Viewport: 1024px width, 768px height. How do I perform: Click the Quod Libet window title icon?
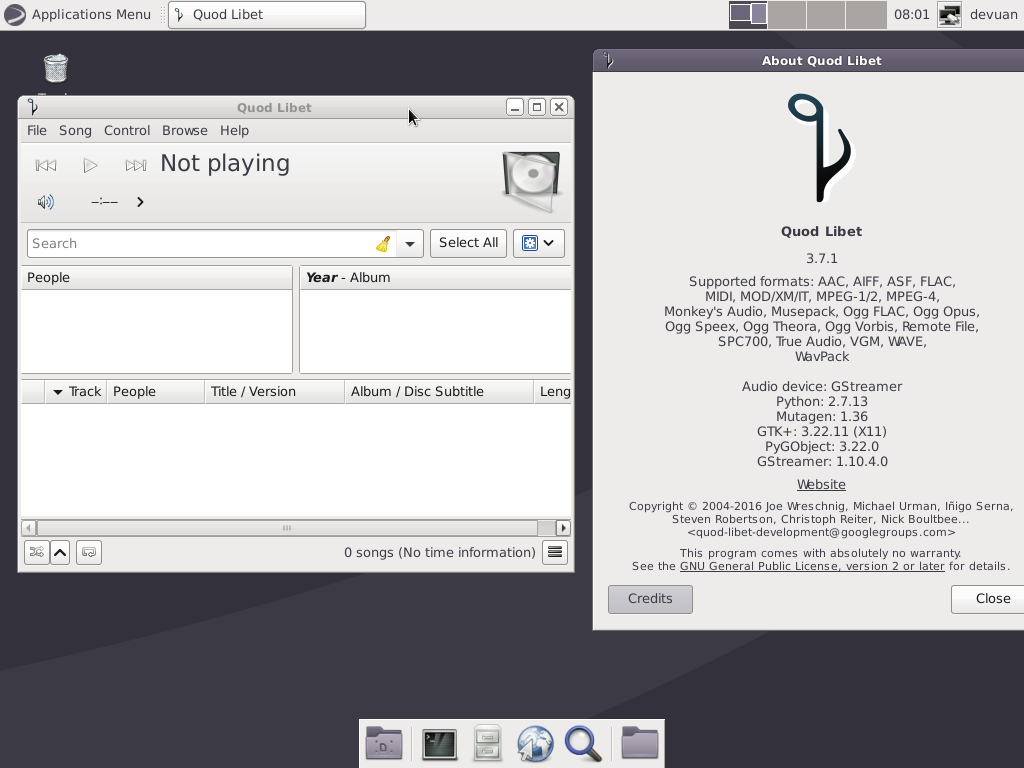point(33,107)
